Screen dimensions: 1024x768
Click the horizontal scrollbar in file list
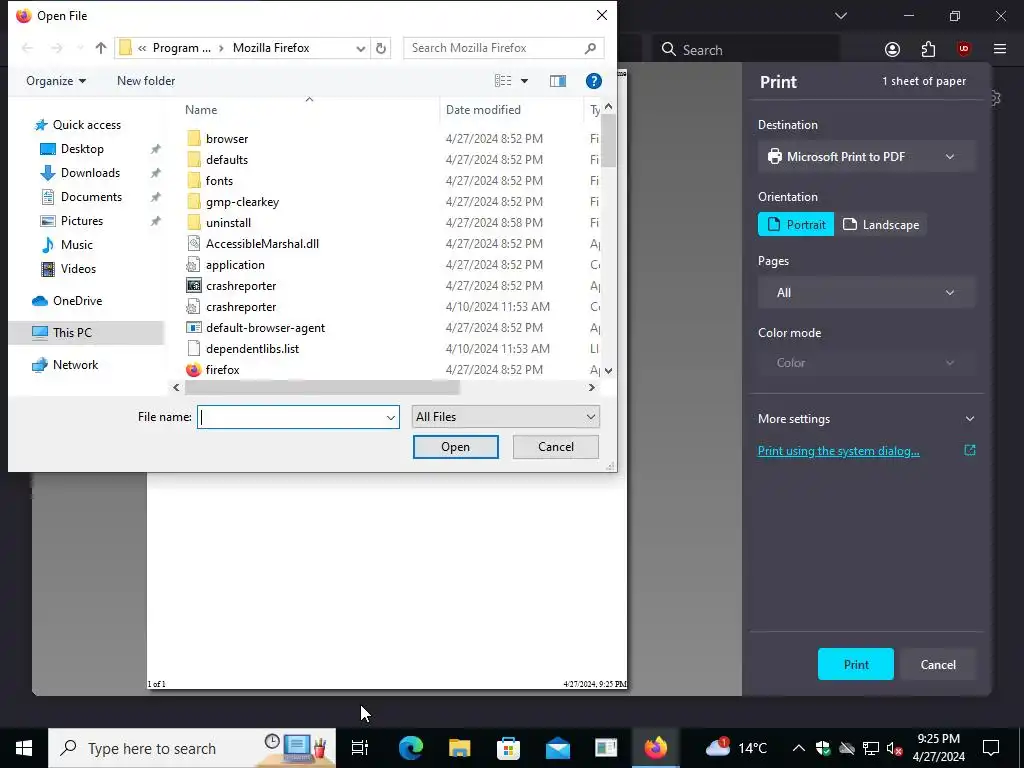click(x=322, y=387)
